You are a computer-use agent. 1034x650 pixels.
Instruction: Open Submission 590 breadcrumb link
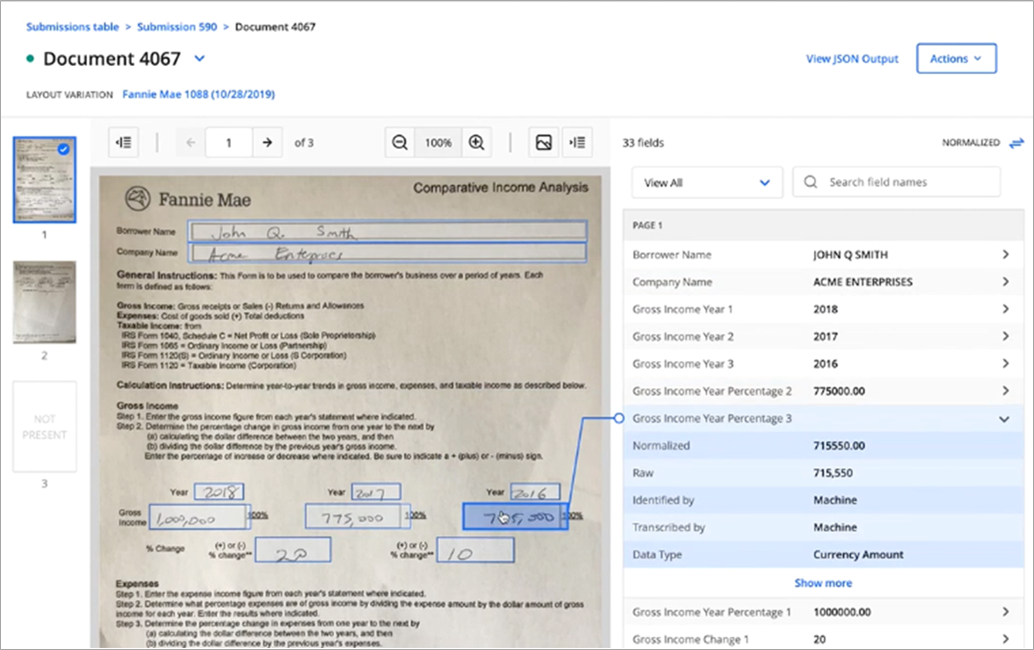tap(177, 27)
